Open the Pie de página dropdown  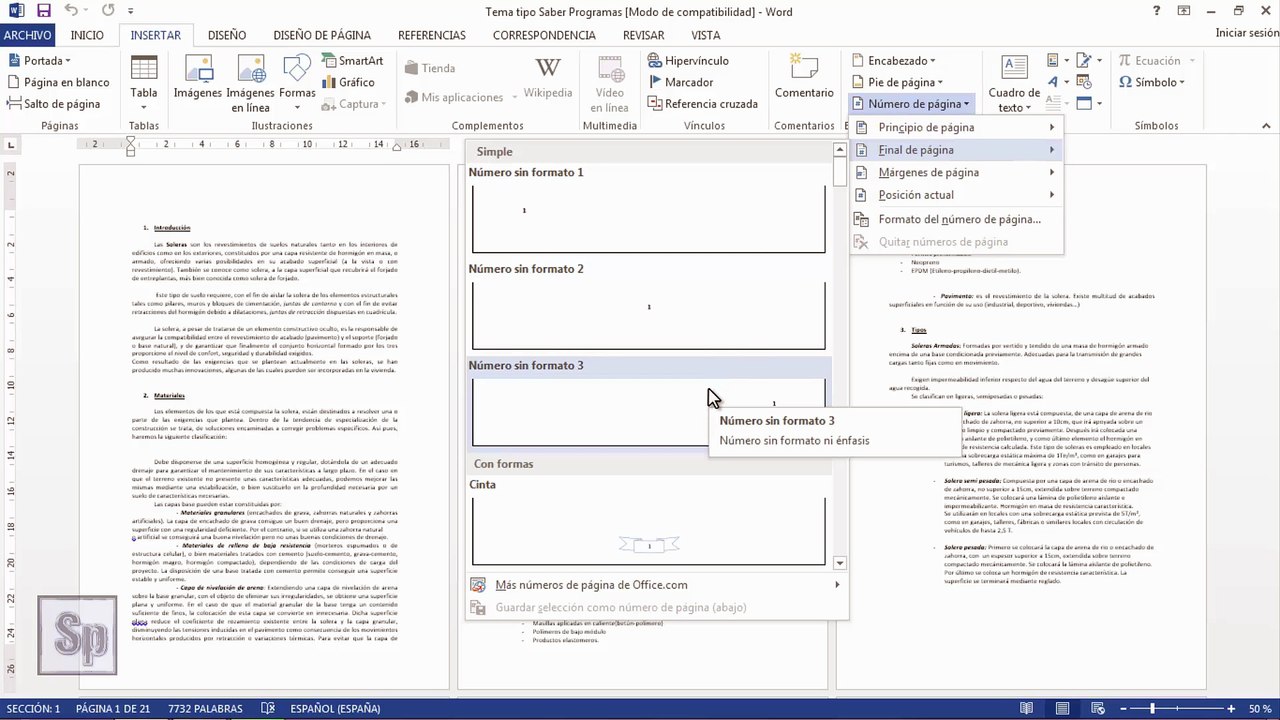click(897, 82)
